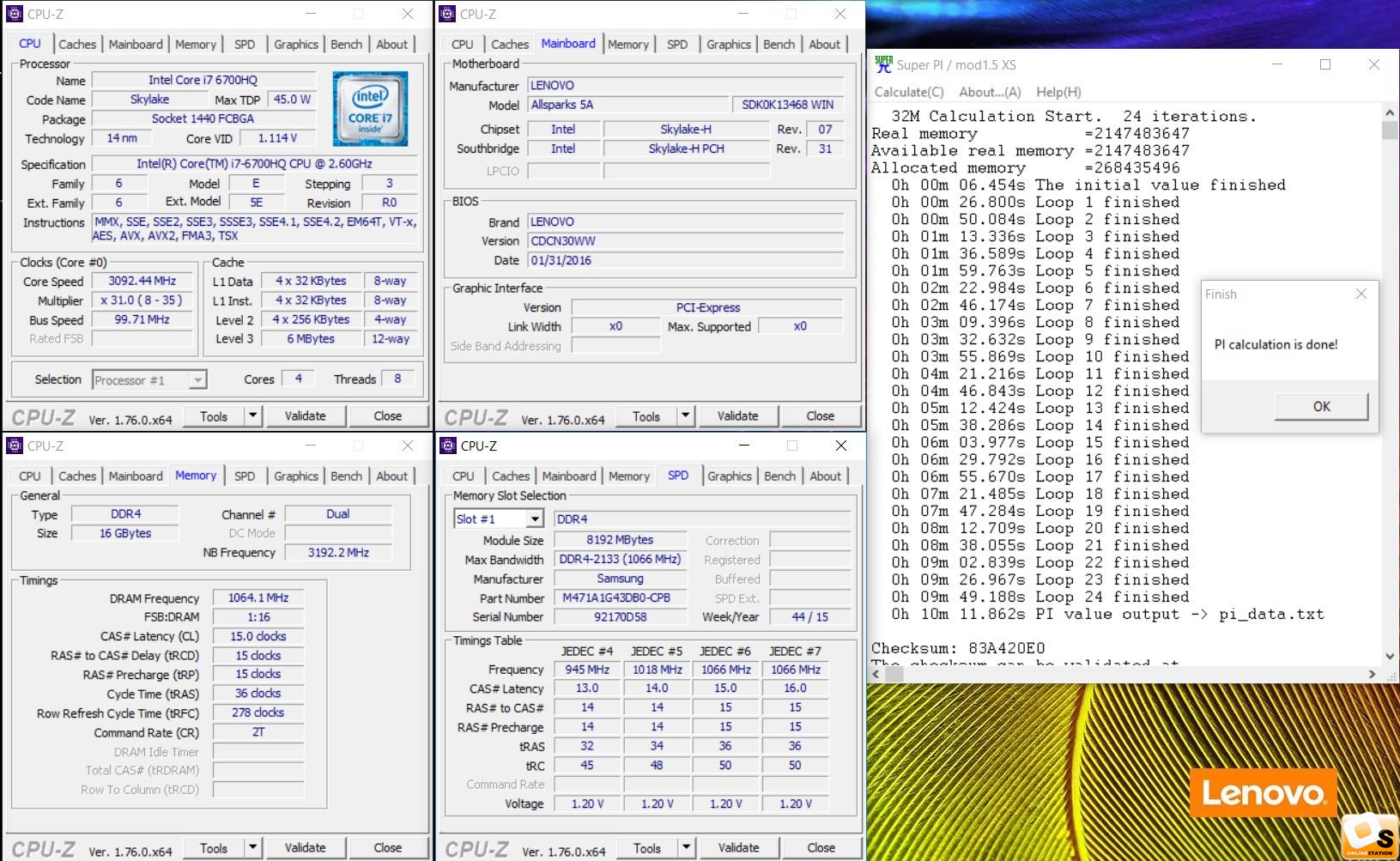
Task: Click the JEDEC #6 frequency 1066 MHz cell
Action: click(726, 670)
